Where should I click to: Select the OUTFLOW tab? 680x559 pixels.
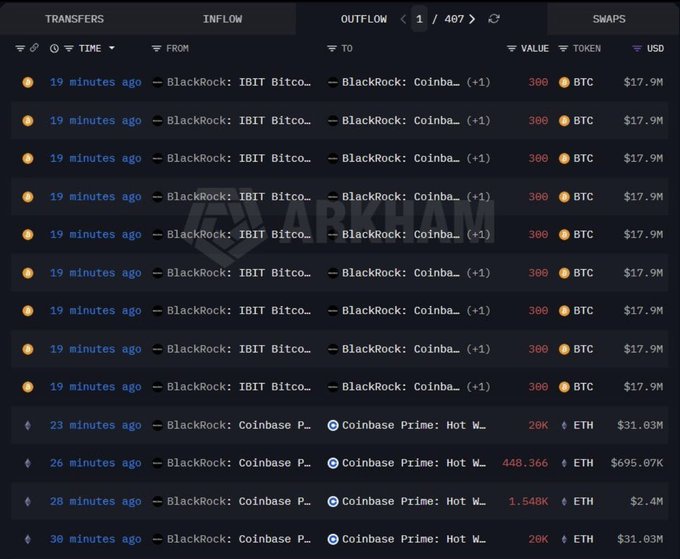363,19
